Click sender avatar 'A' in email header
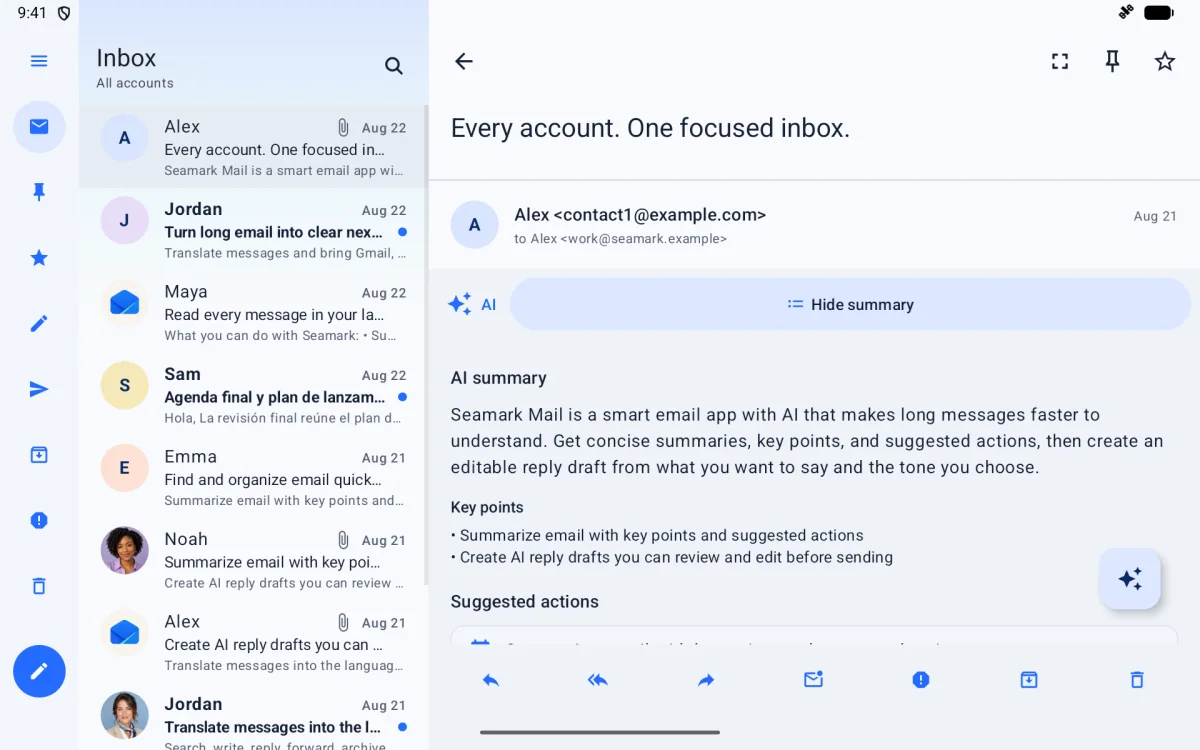Screen dimensions: 1200x750 tap(475, 225)
